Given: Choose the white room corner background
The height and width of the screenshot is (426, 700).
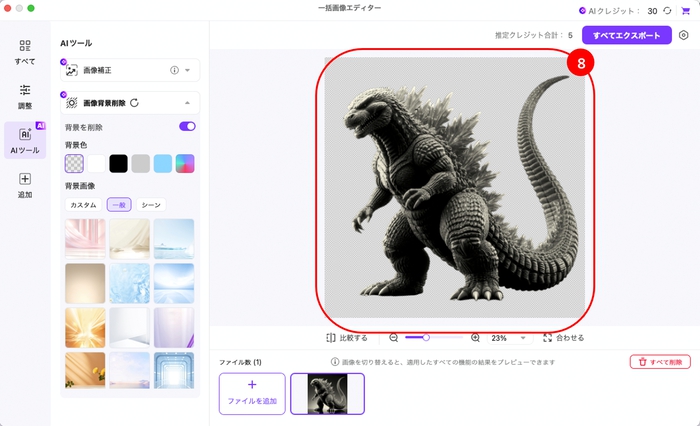Looking at the screenshot, I should click(x=129, y=327).
